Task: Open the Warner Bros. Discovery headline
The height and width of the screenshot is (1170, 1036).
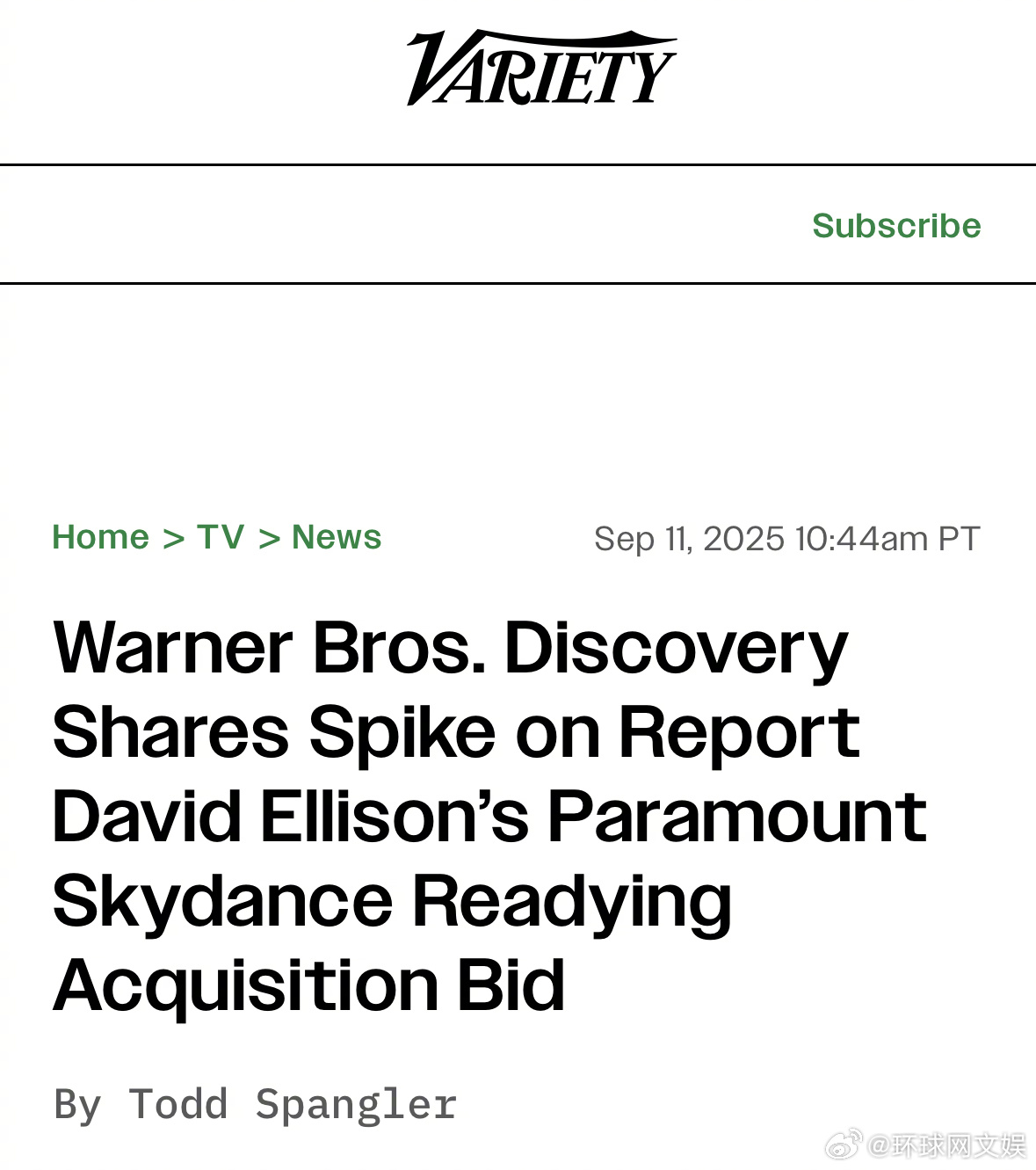Action: coord(489,816)
